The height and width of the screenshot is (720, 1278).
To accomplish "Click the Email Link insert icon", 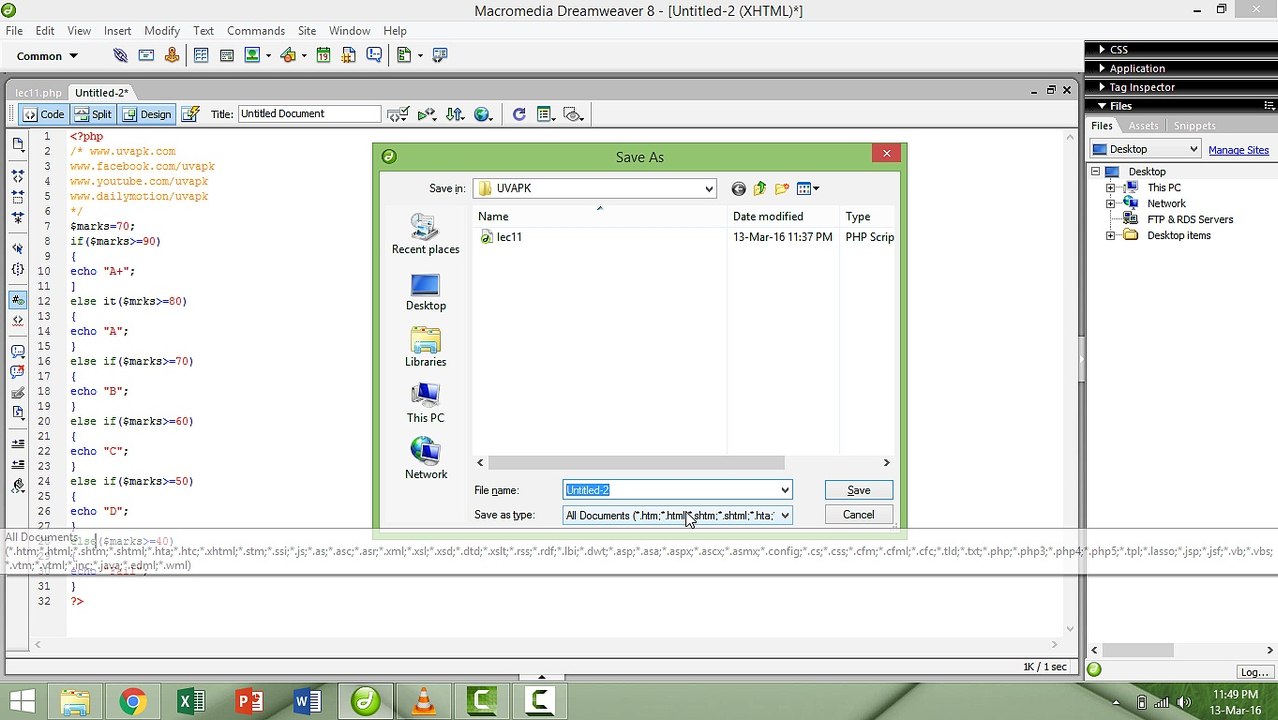I will click(146, 55).
